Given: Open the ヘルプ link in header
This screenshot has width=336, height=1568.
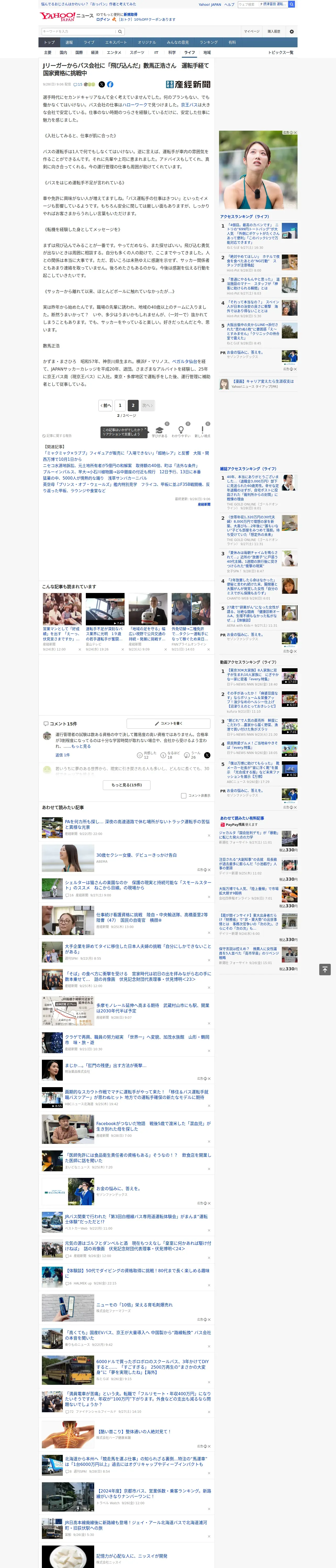Looking at the screenshot, I should click(229, 4).
